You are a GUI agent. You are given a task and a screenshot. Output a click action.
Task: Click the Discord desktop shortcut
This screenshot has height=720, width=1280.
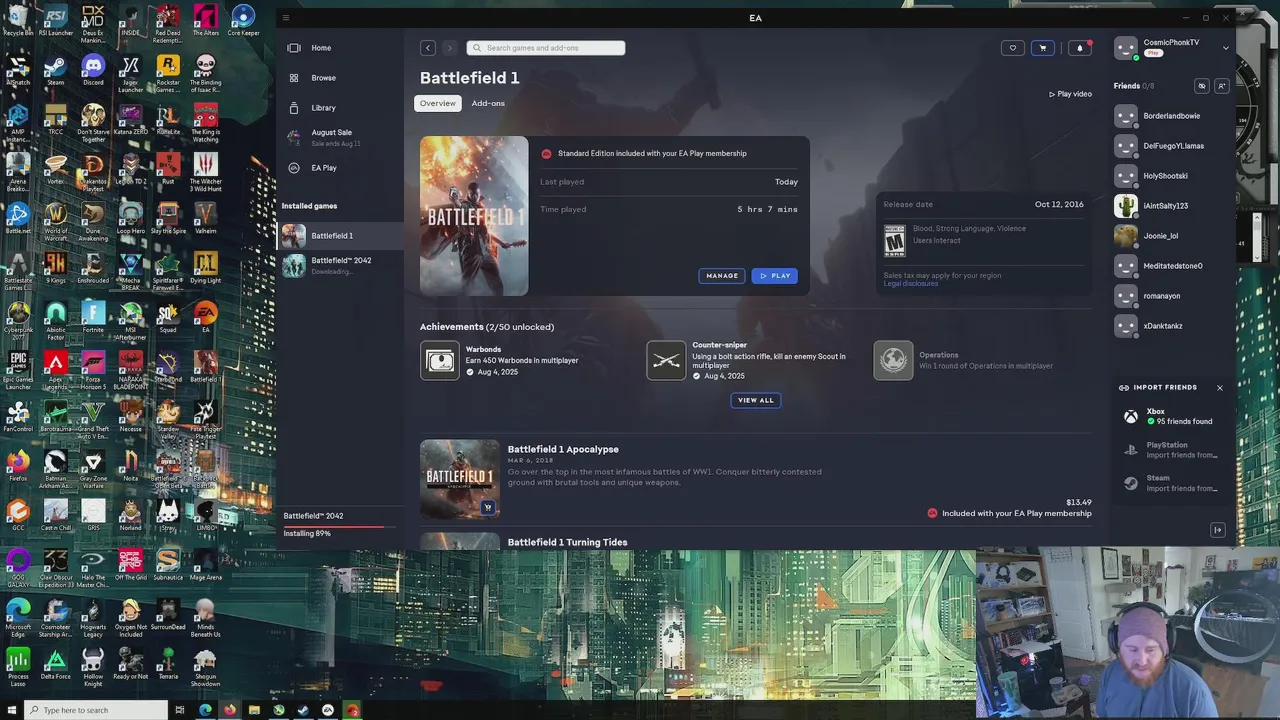(x=93, y=71)
